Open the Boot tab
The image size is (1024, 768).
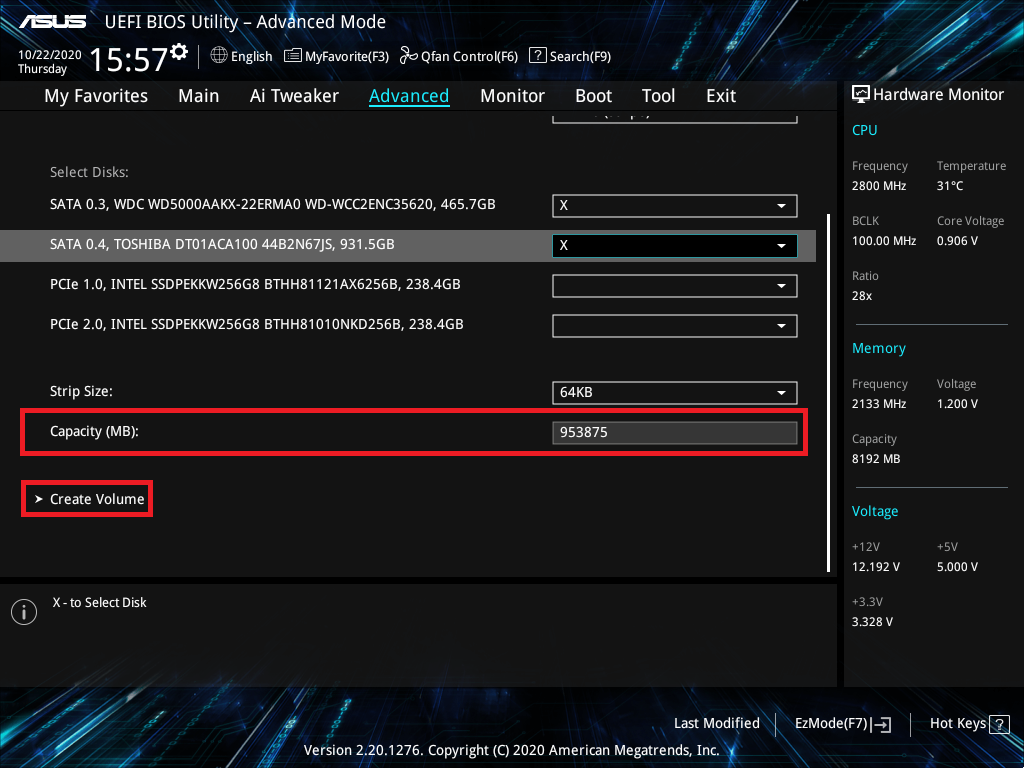click(x=593, y=96)
